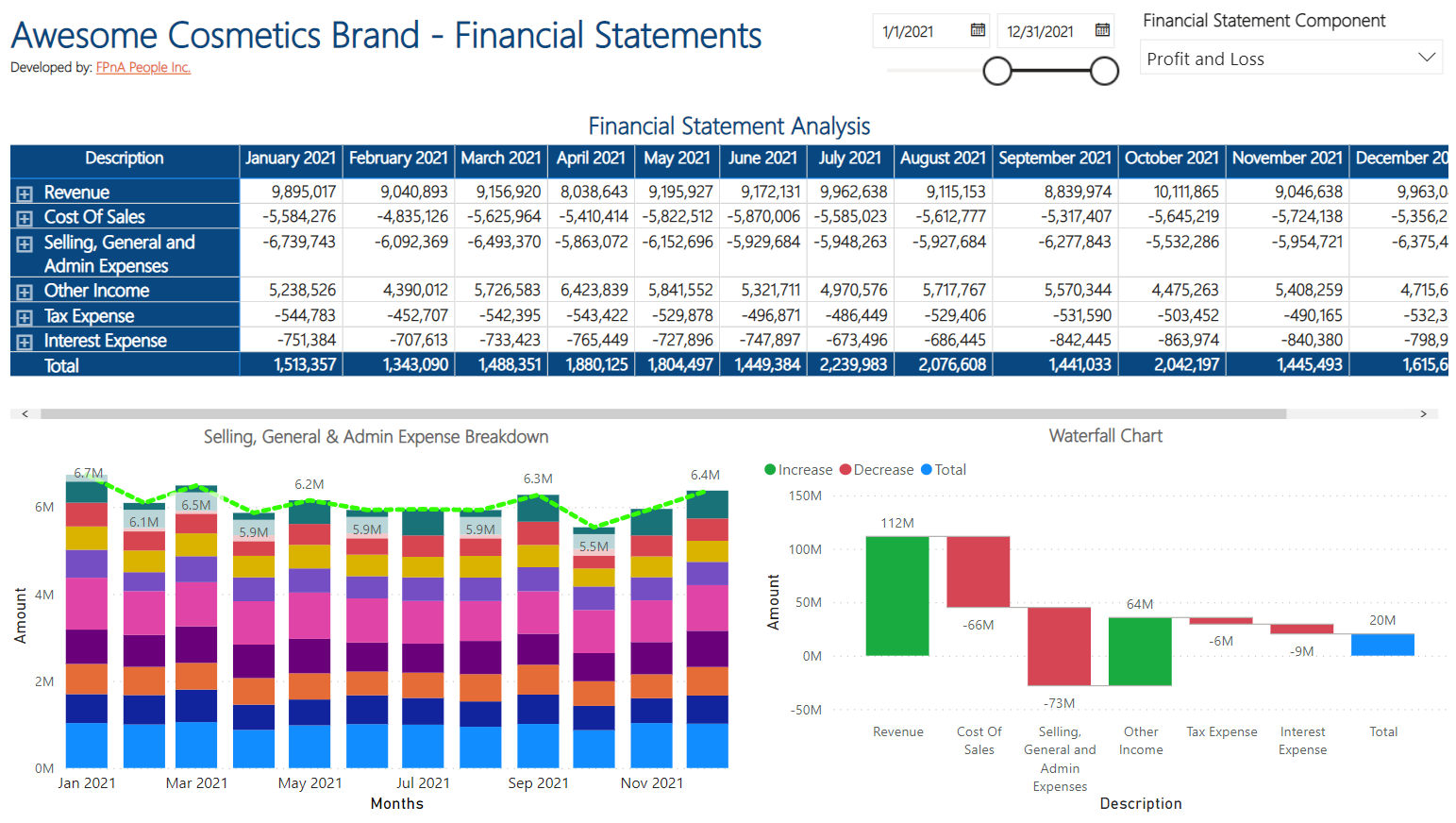Open the end date calendar picker icon
Image resolution: width=1456 pixels, height=823 pixels.
(1102, 30)
